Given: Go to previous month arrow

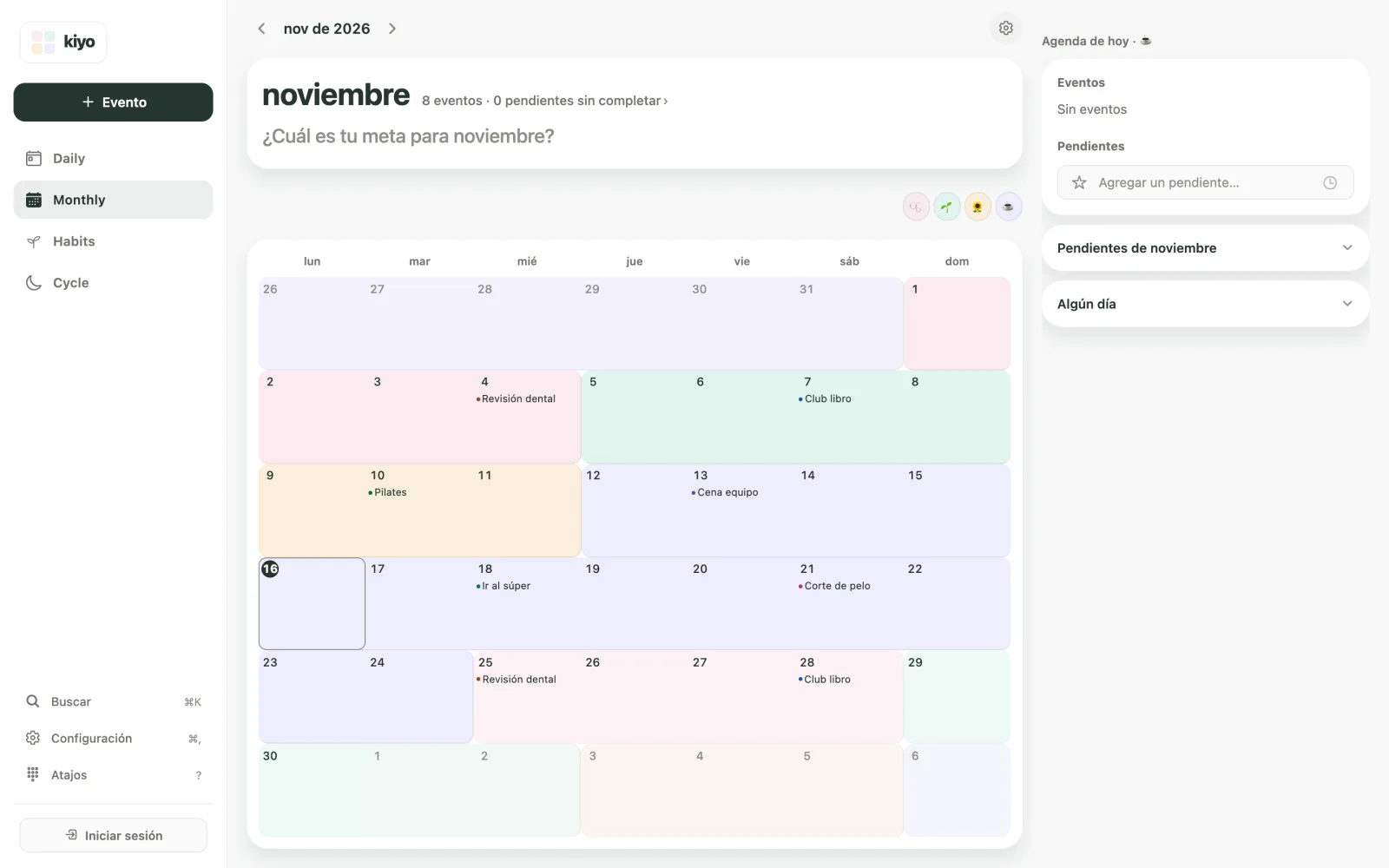Looking at the screenshot, I should point(261,29).
